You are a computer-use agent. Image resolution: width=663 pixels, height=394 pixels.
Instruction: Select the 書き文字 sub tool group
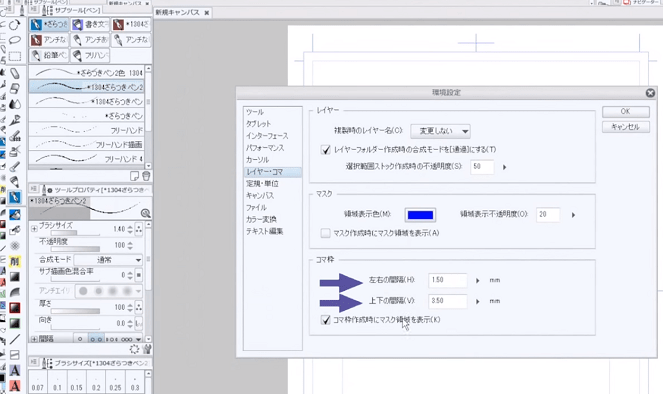tap(90, 25)
